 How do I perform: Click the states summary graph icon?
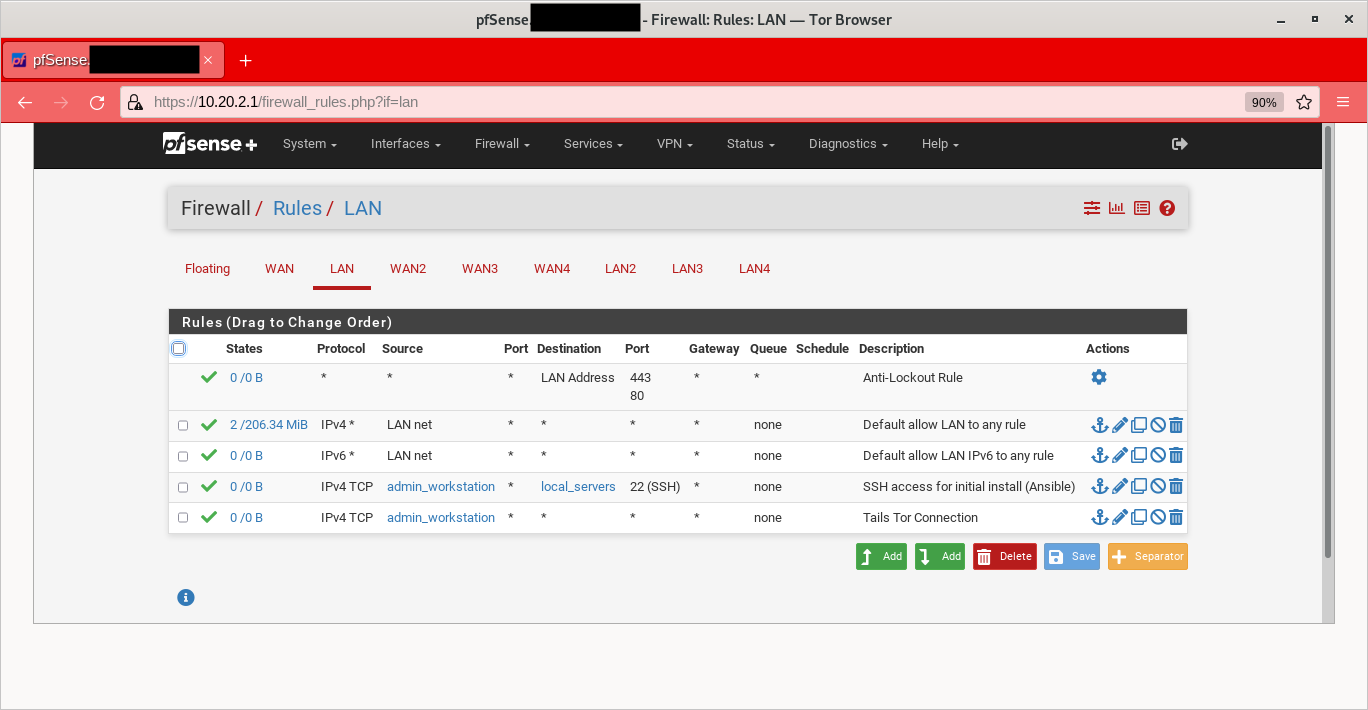coord(1116,207)
